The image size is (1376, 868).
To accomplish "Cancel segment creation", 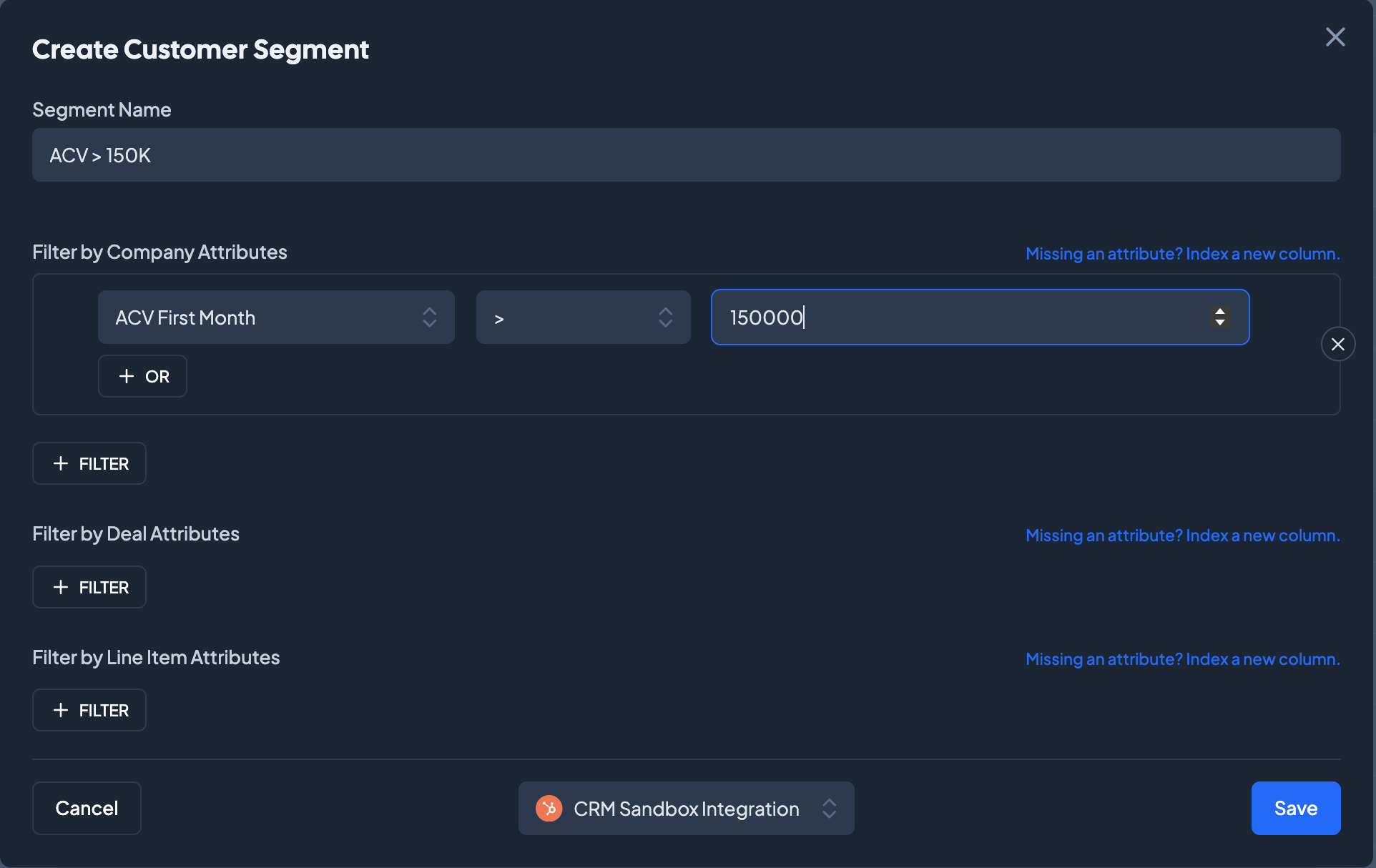I will [87, 808].
